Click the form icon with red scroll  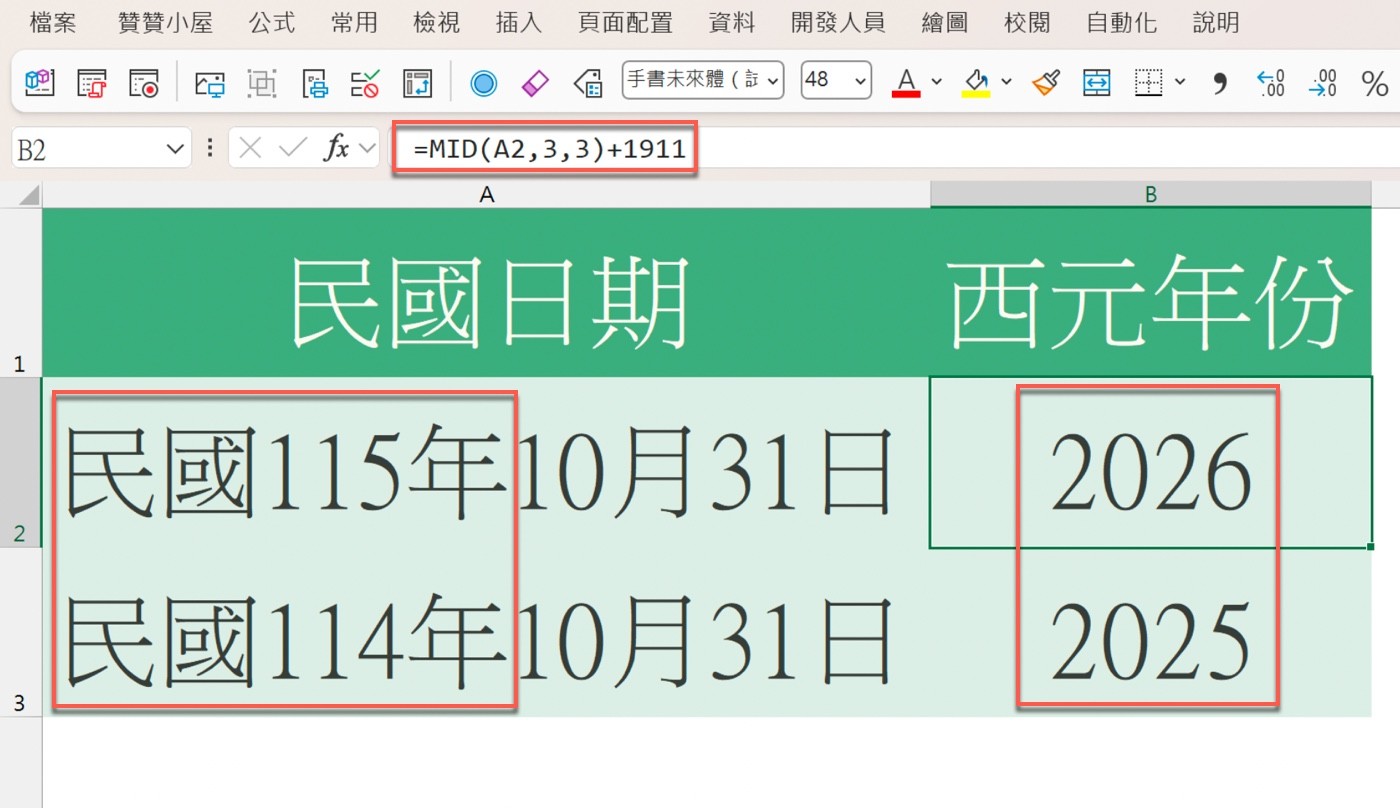click(x=92, y=82)
